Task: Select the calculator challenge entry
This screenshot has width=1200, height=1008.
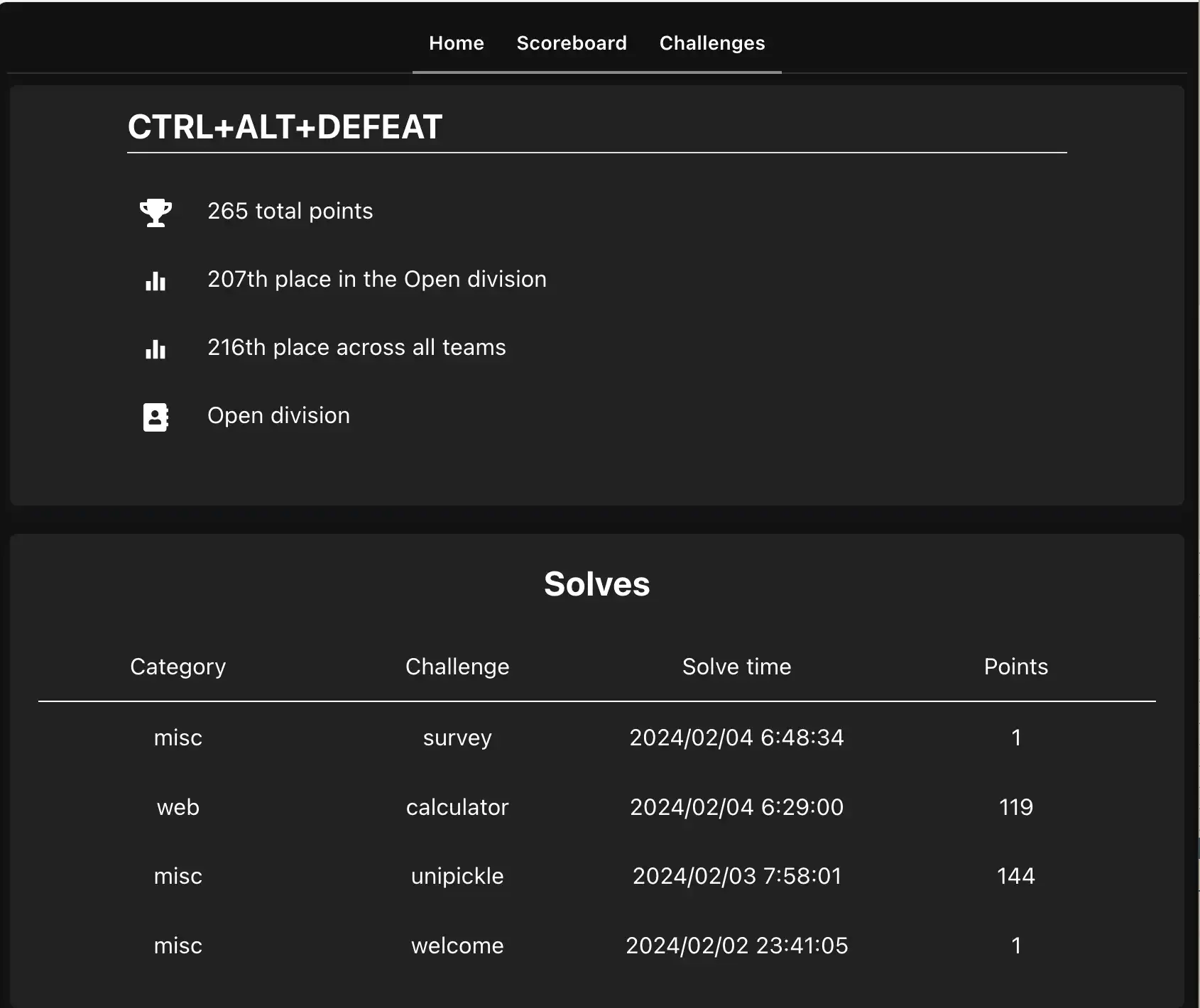Action: [x=457, y=807]
